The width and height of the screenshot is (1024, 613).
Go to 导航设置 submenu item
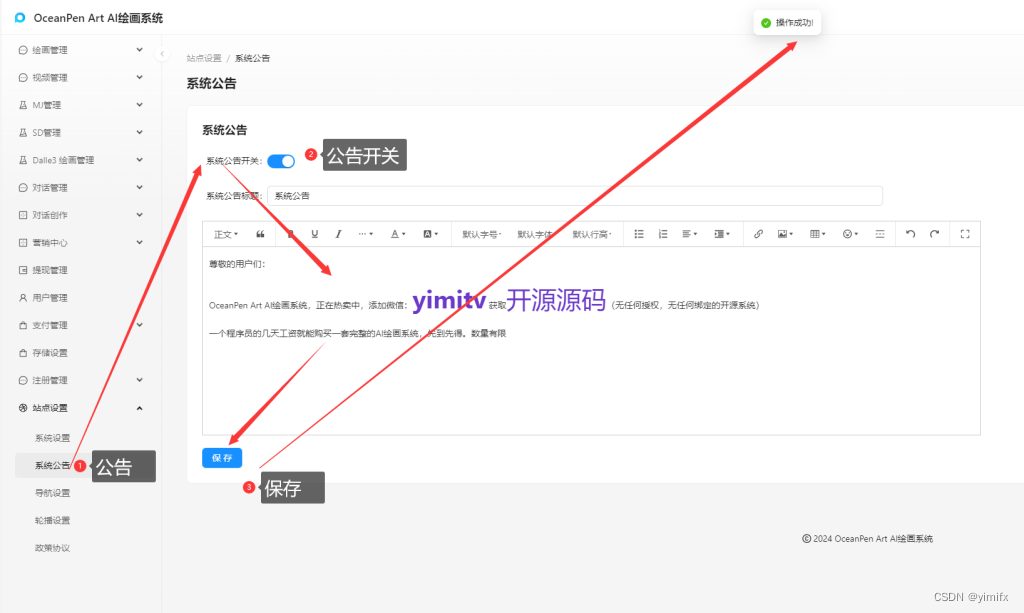[x=52, y=493]
